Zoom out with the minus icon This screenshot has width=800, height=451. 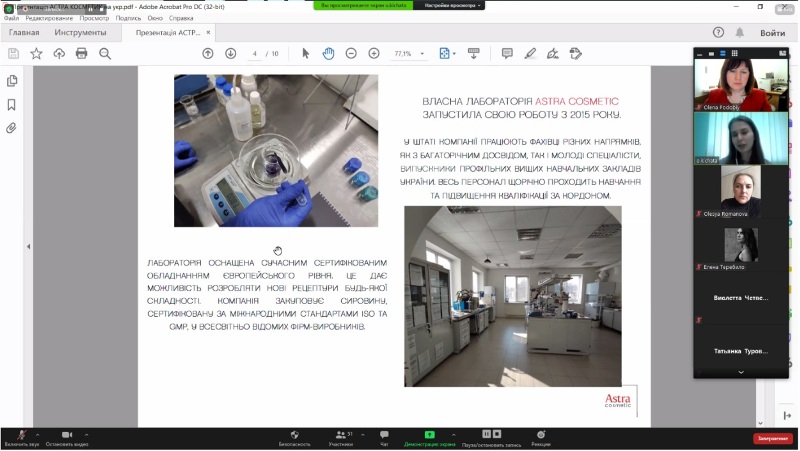(351, 53)
